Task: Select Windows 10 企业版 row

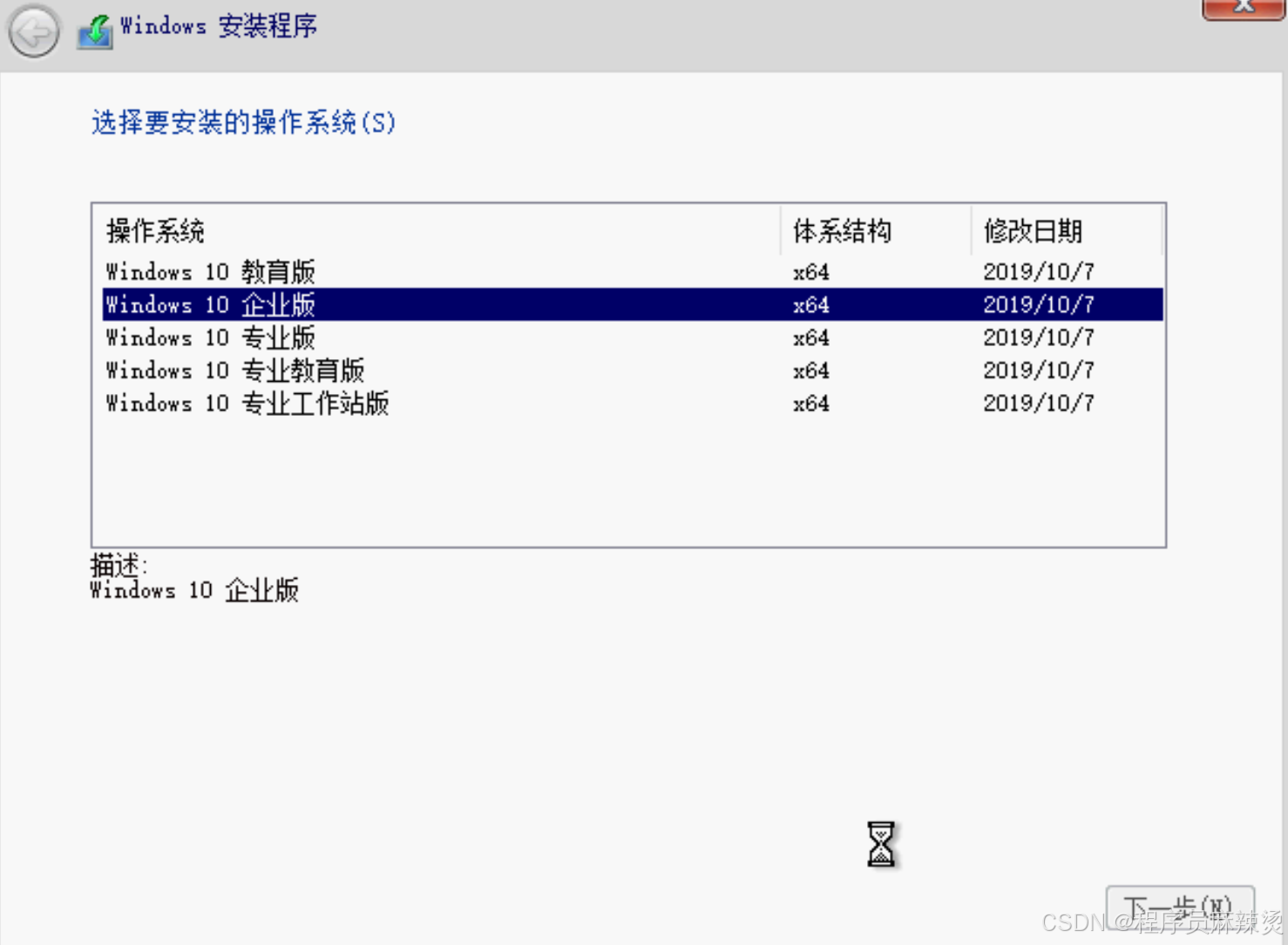Action: click(x=633, y=304)
